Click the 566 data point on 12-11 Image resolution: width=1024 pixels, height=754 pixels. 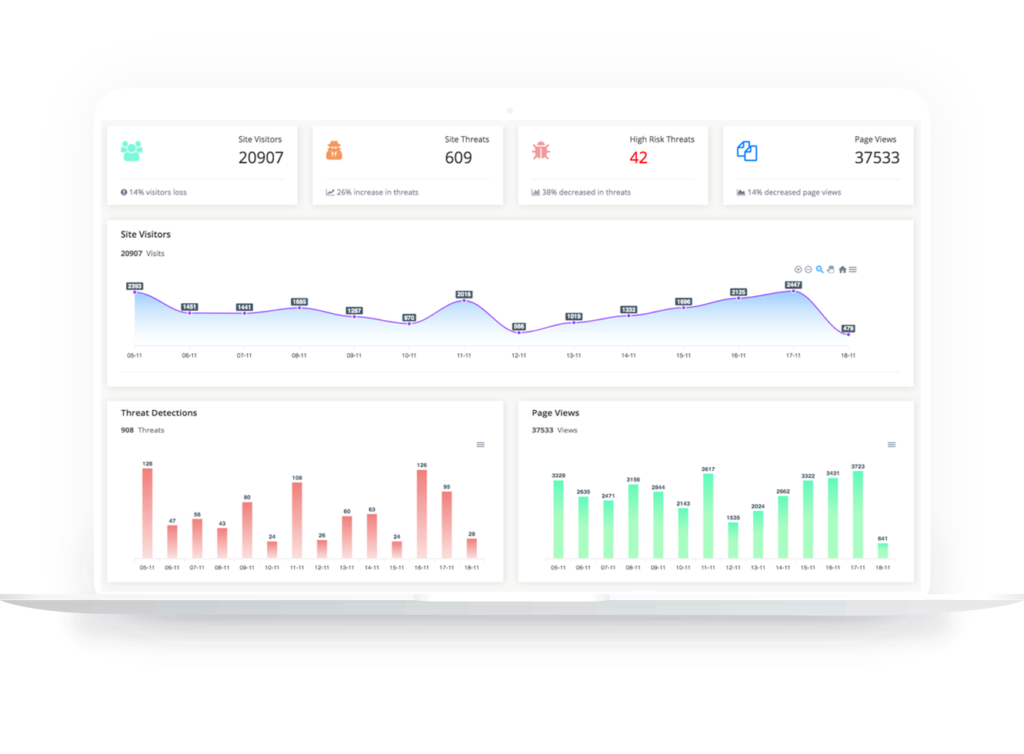[519, 332]
